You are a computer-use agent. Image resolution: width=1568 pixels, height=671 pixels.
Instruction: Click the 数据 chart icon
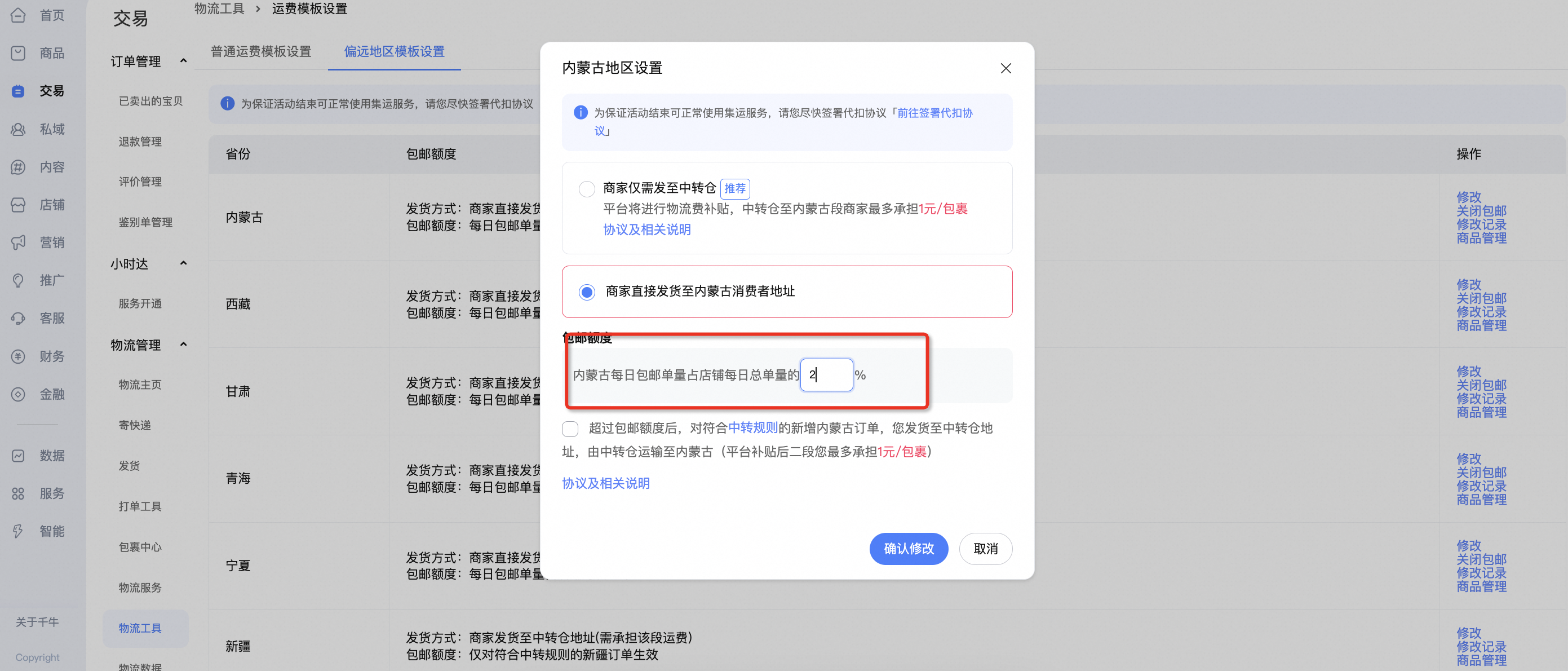click(18, 456)
